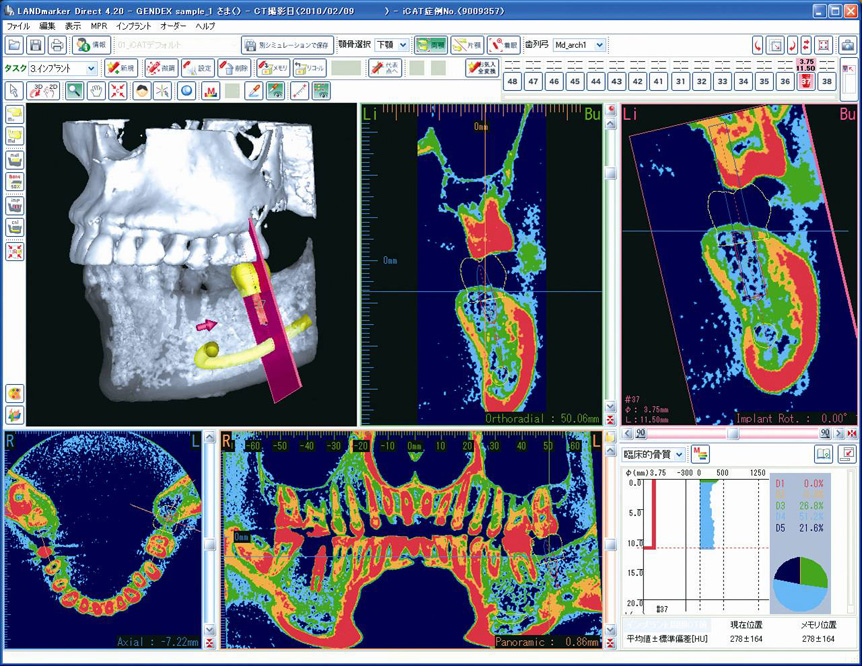
Task: Select the hand pan tool
Action: (97, 91)
